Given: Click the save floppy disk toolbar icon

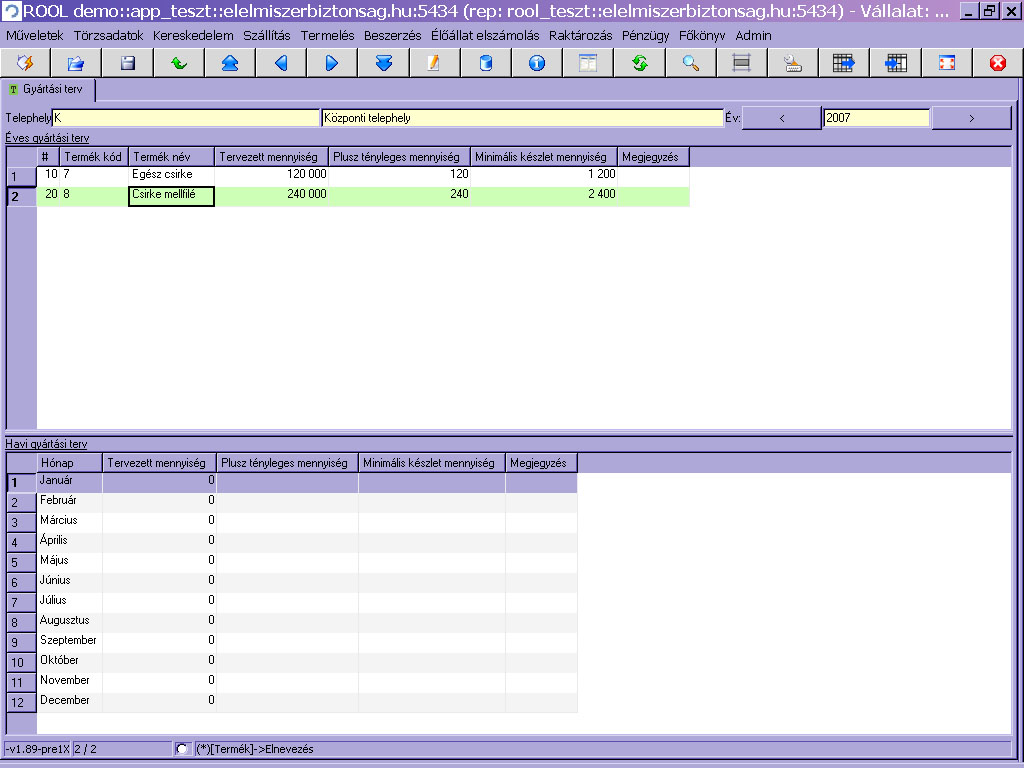Looking at the screenshot, I should point(128,63).
